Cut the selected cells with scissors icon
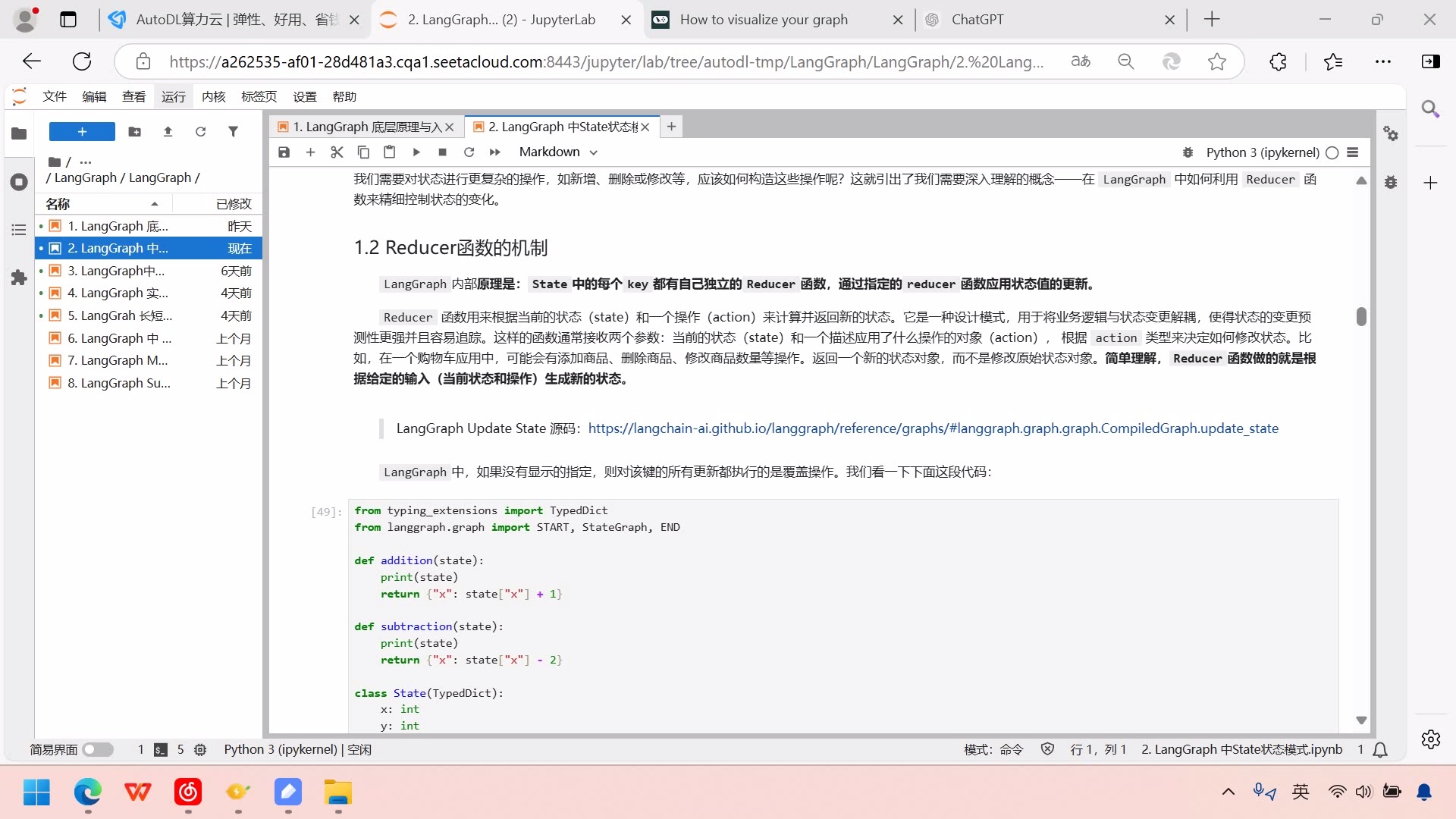The image size is (1456, 819). [x=337, y=152]
